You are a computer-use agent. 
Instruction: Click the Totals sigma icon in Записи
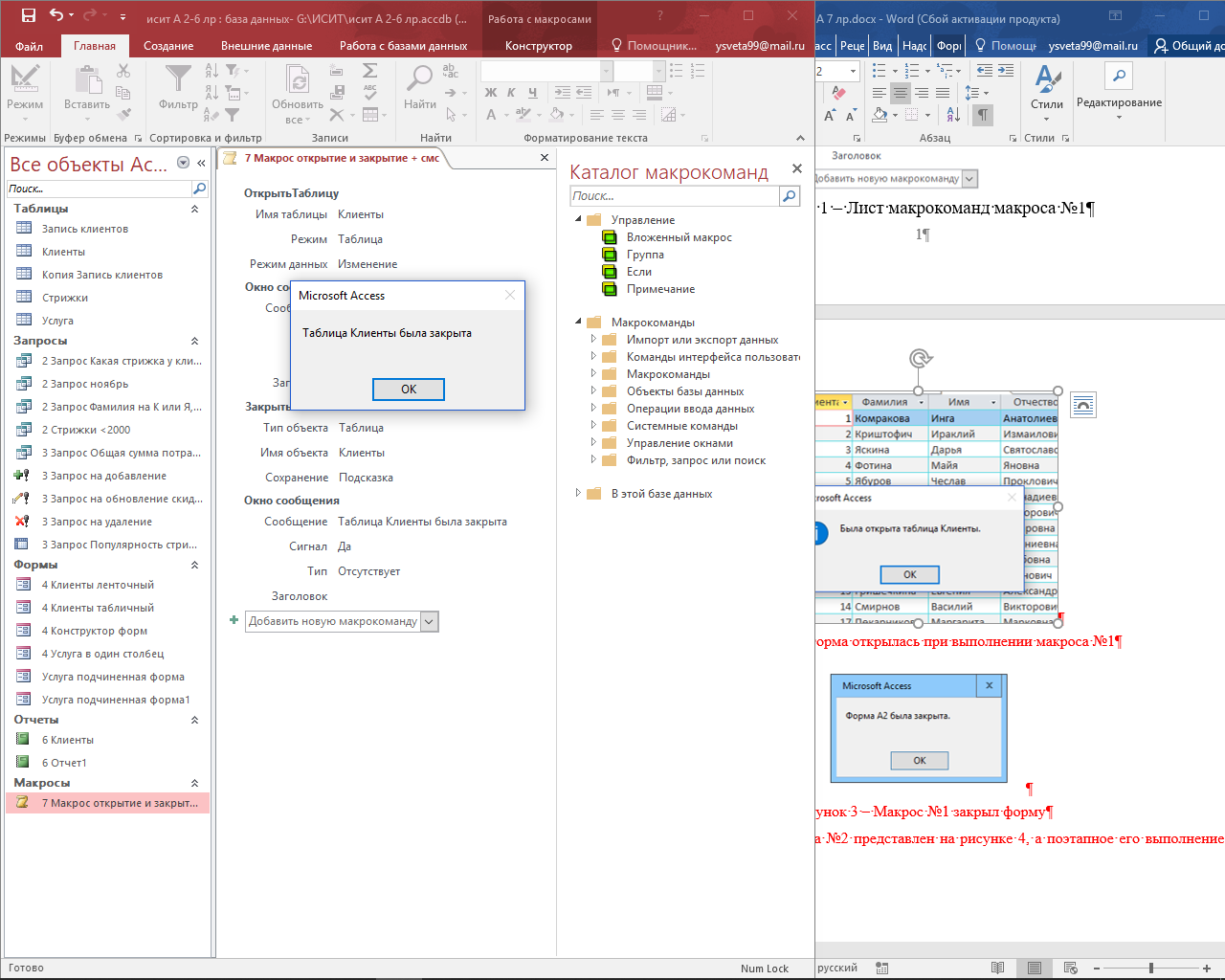point(369,71)
